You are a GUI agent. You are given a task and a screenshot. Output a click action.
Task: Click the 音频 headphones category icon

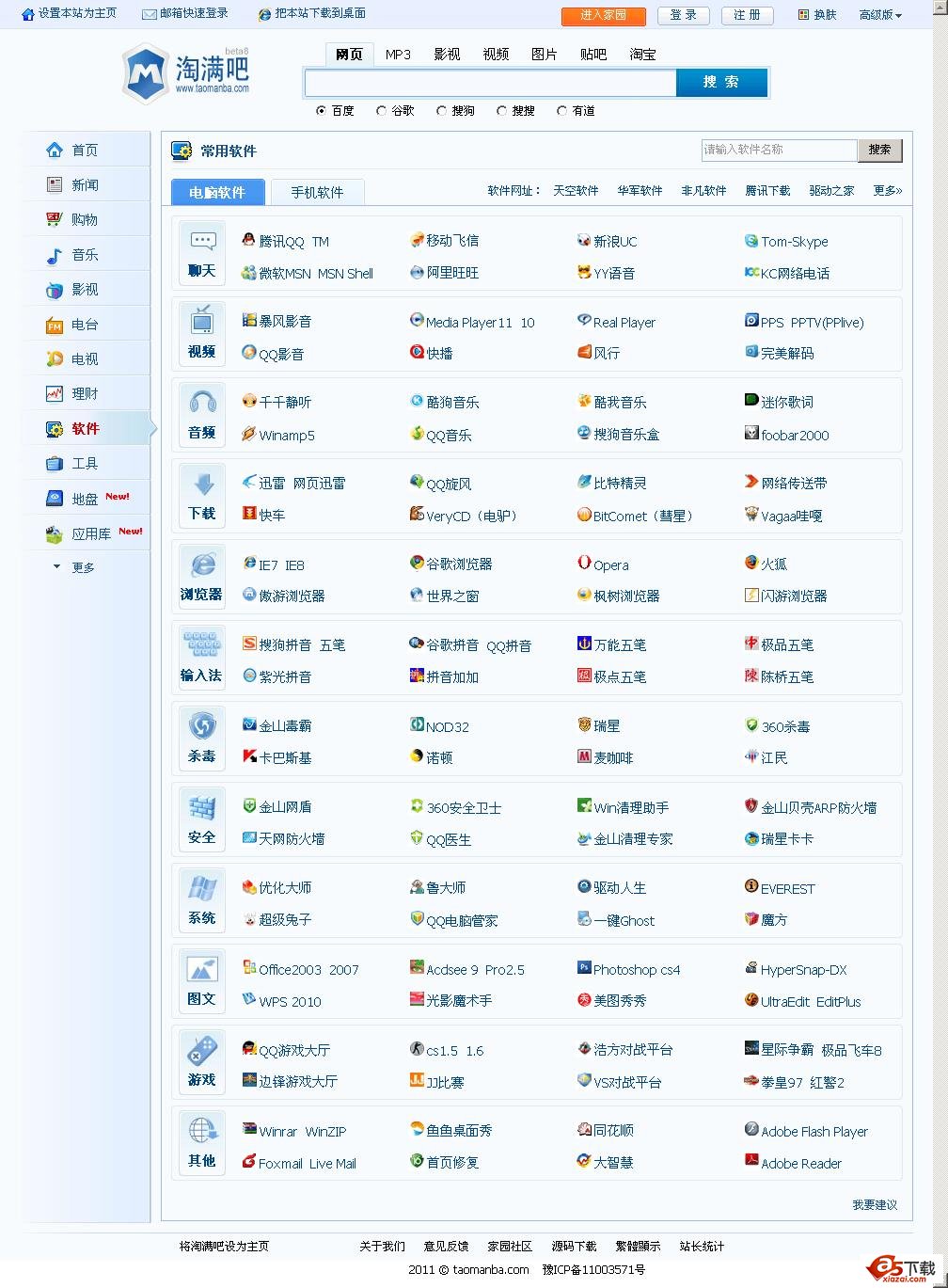(x=202, y=402)
